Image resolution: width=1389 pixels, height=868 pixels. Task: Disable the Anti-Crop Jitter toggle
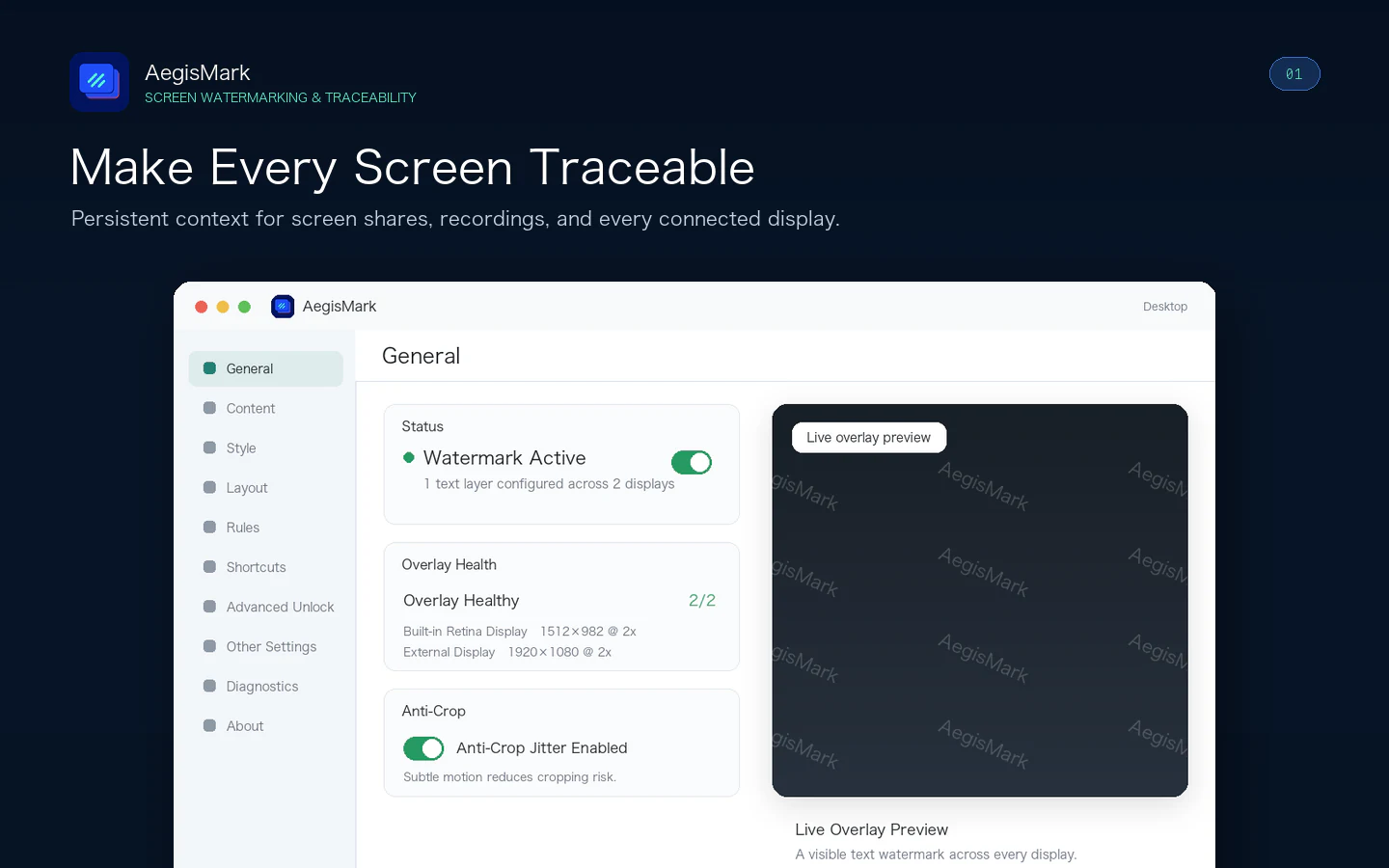423,748
